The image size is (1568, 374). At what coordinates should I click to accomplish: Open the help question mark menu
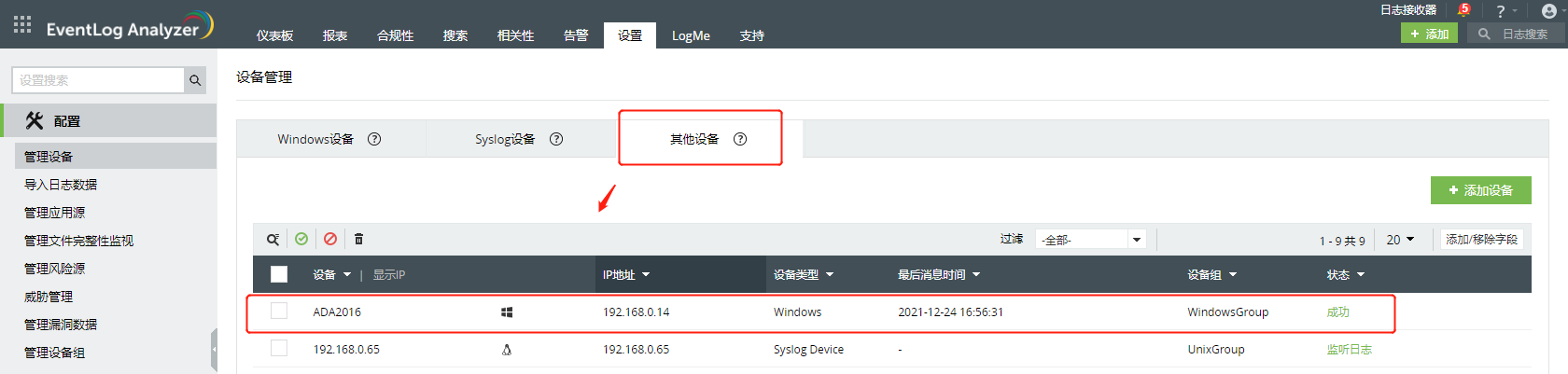click(1501, 11)
